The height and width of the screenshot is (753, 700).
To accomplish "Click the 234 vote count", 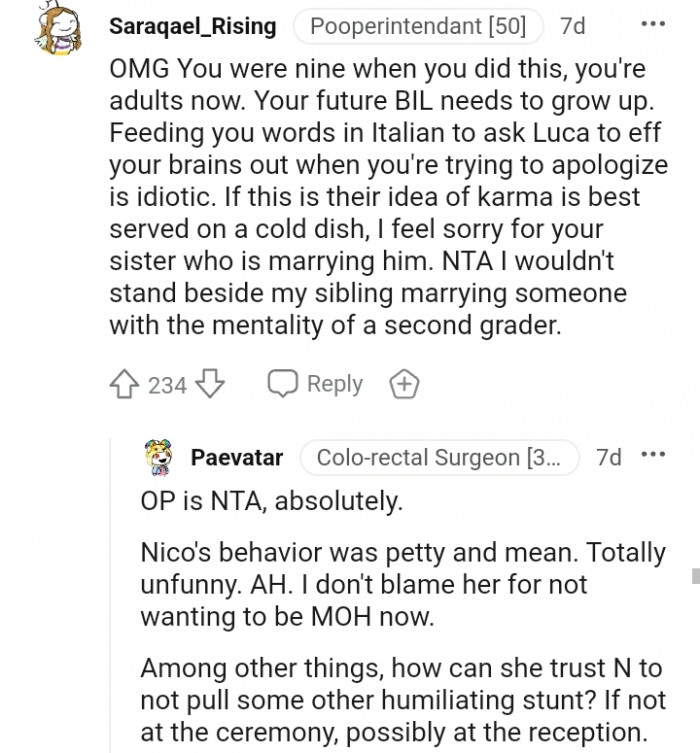I will tap(167, 384).
